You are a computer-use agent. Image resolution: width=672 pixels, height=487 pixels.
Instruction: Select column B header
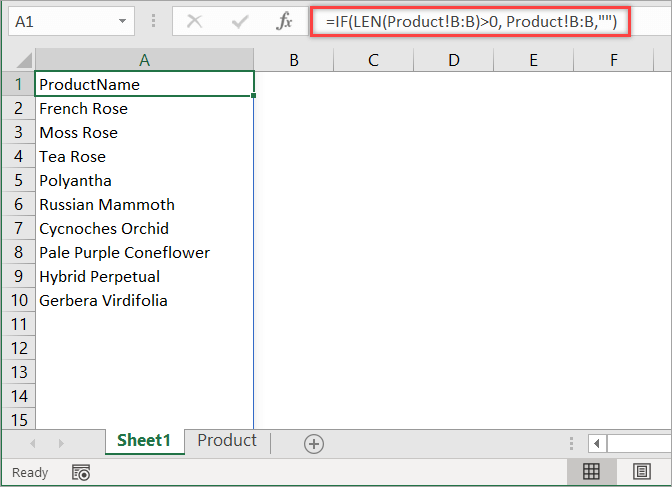pyautogui.click(x=294, y=60)
